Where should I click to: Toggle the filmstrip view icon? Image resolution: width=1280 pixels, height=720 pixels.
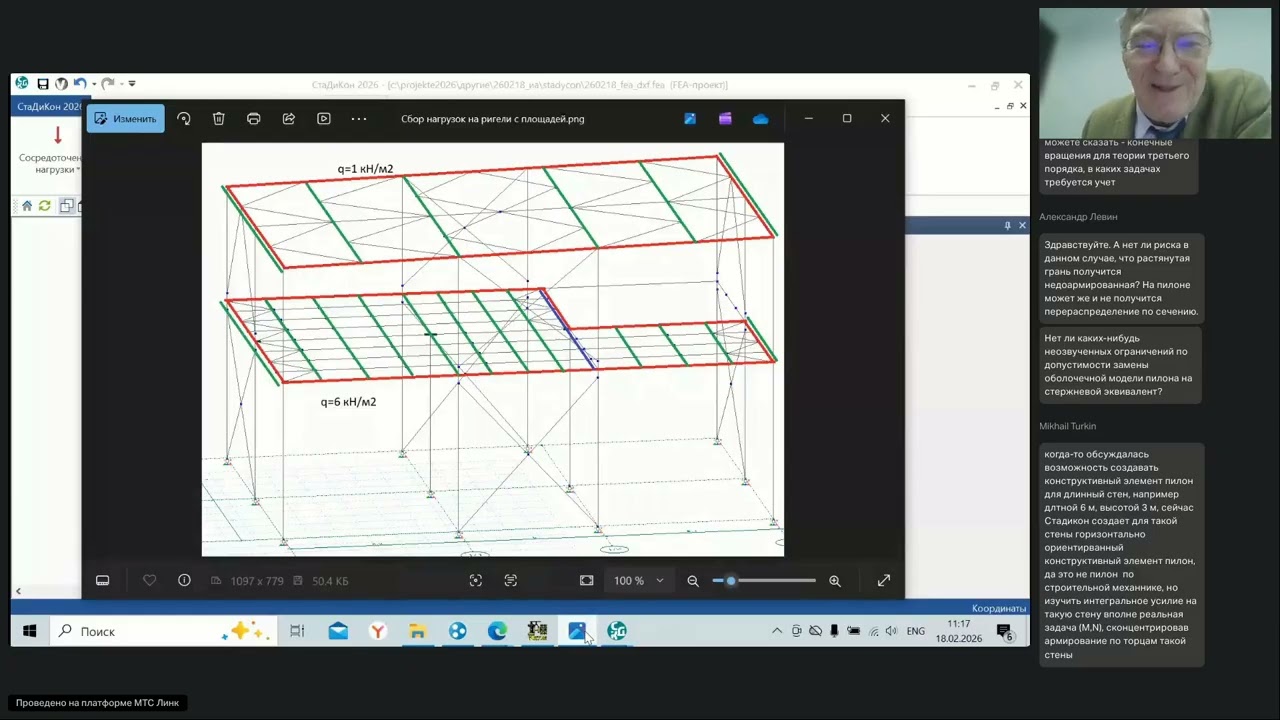point(102,580)
